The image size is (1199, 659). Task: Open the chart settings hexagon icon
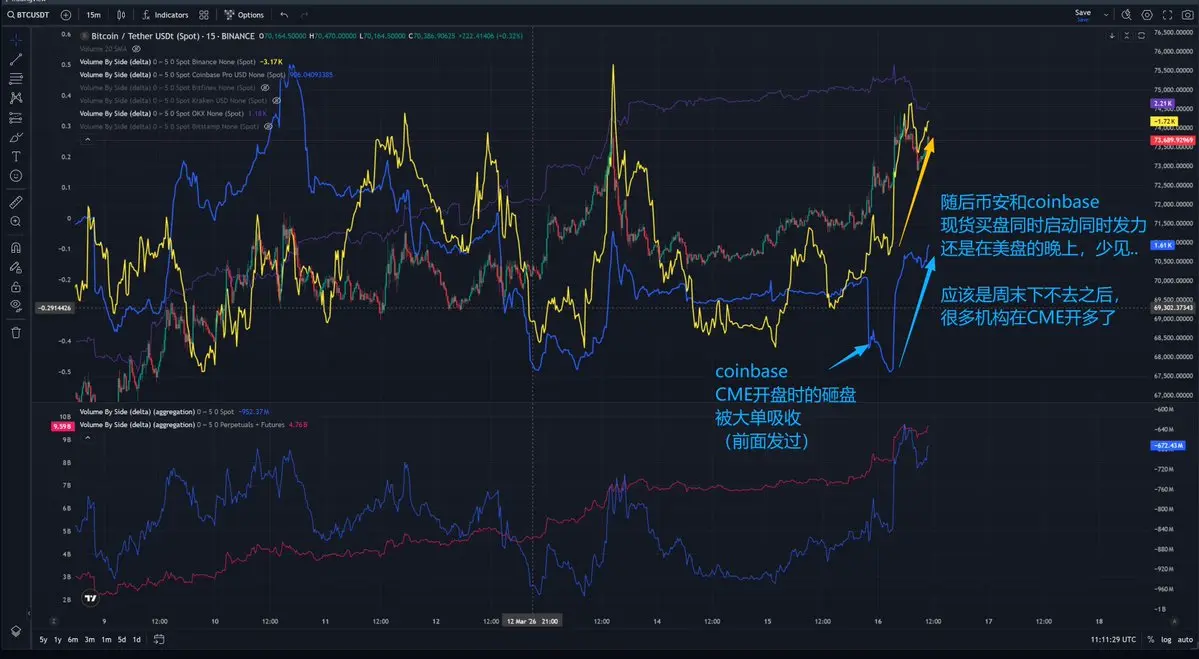1147,15
